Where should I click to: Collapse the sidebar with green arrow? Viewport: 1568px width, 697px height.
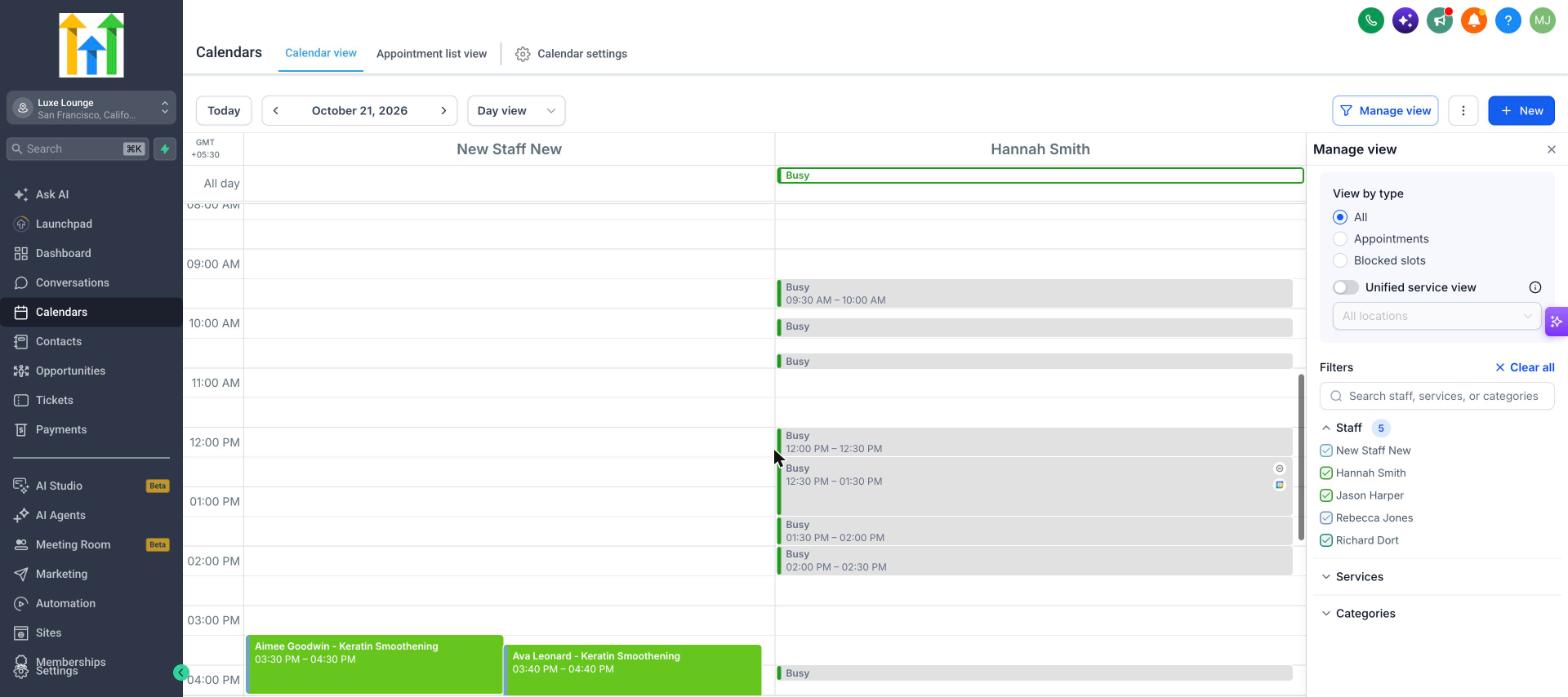pos(181,673)
